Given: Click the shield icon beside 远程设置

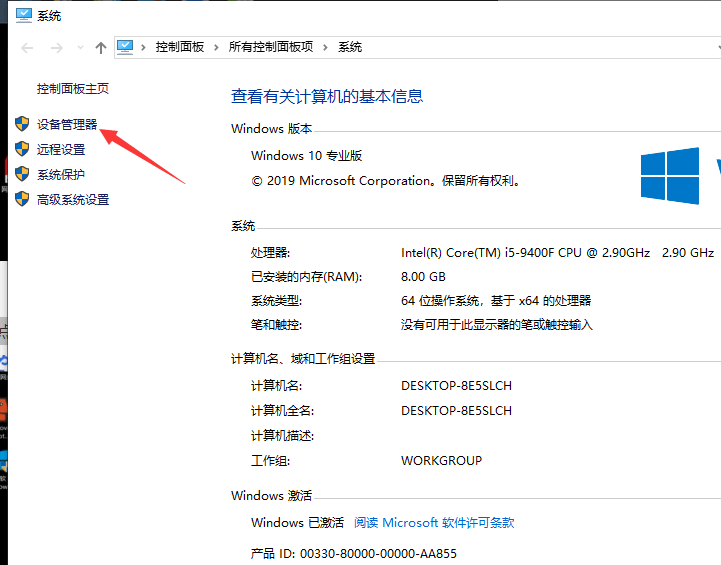Looking at the screenshot, I should click(22, 149).
